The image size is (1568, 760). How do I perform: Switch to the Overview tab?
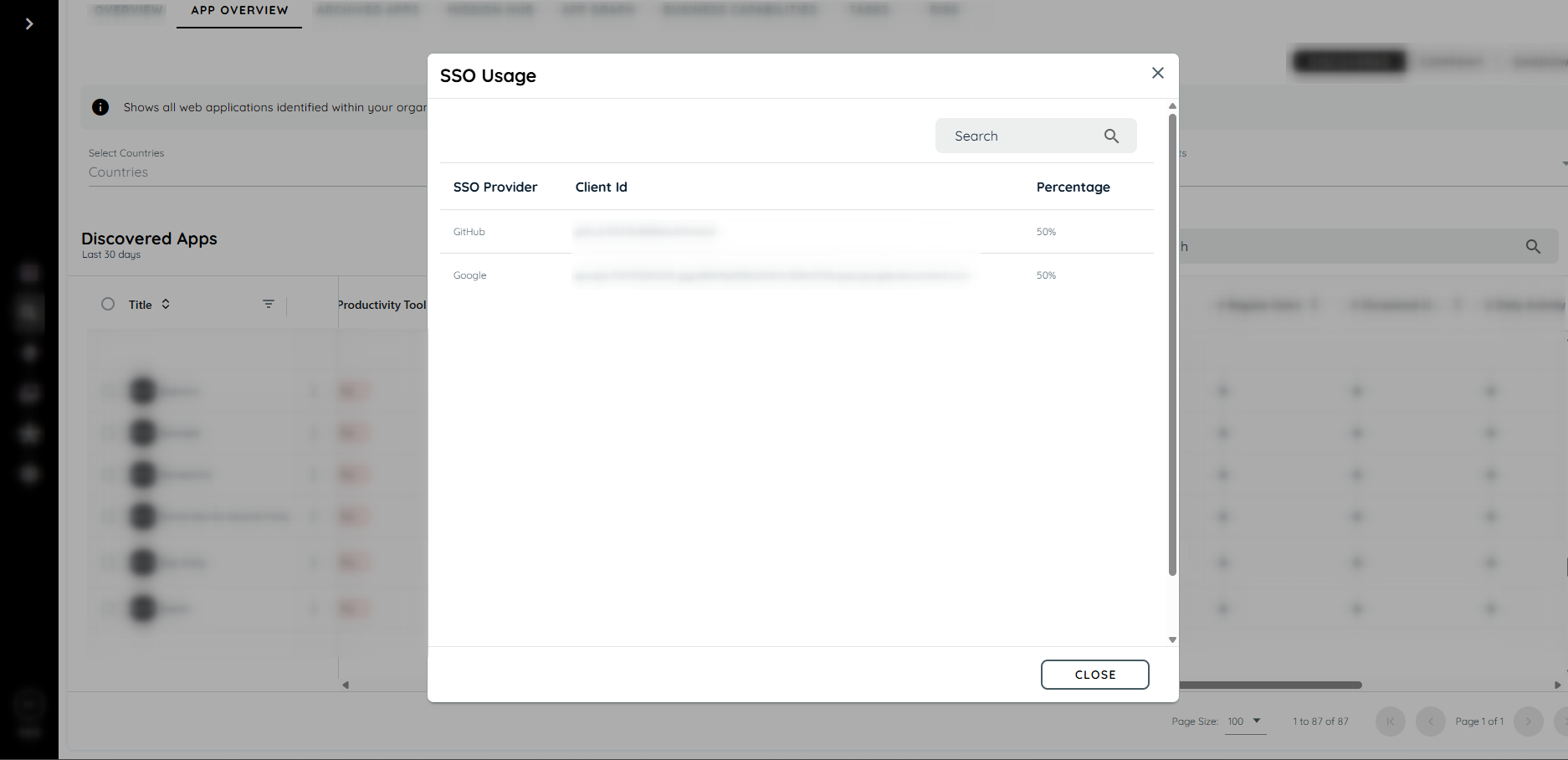coord(127,9)
